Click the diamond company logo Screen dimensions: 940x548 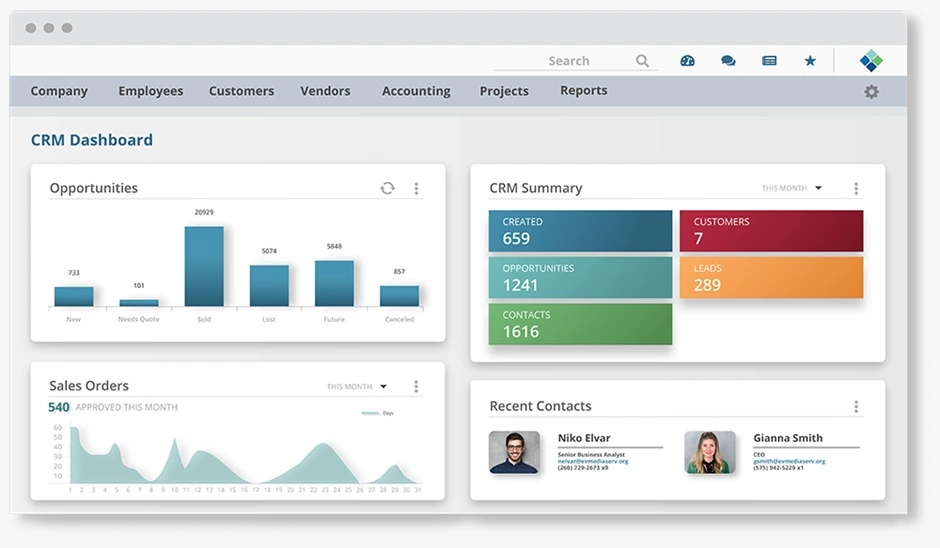coord(871,61)
